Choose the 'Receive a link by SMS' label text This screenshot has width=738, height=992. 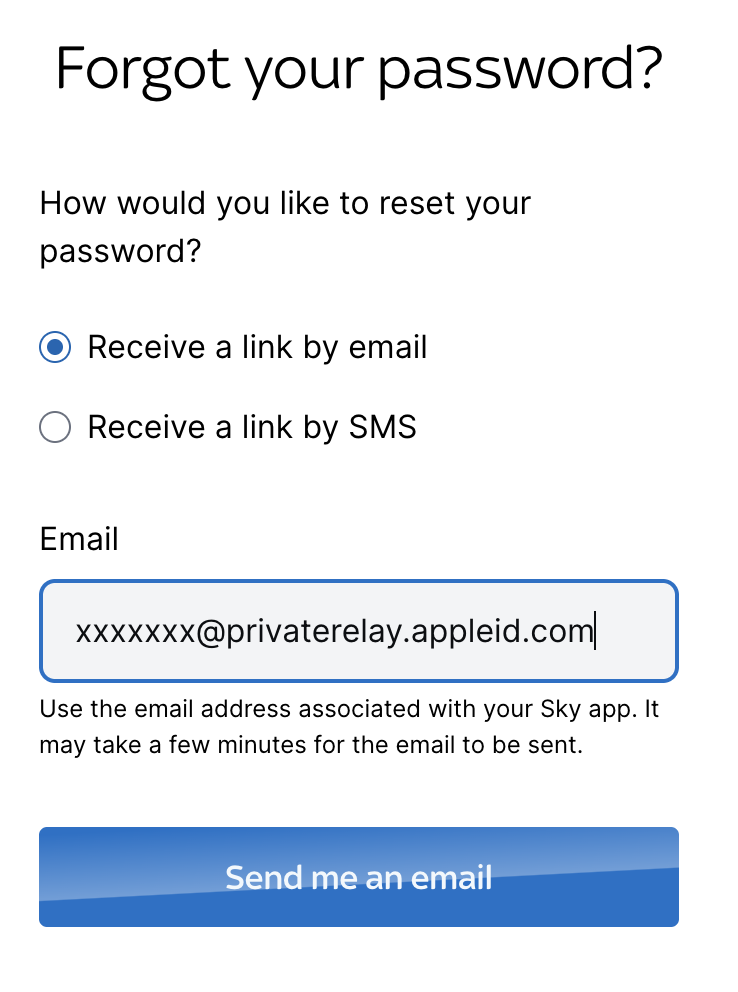coord(252,428)
